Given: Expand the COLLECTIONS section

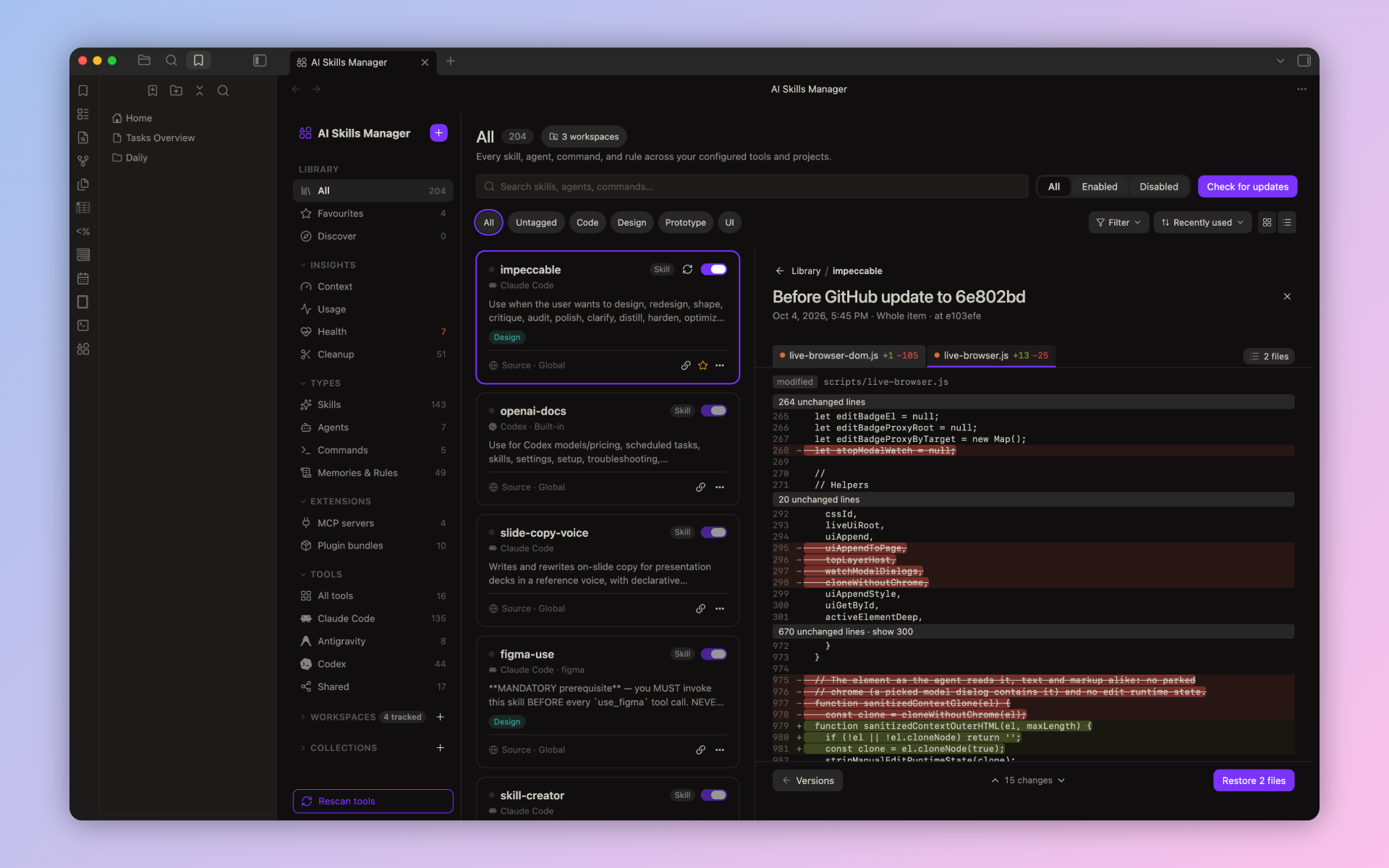Looking at the screenshot, I should 338,748.
